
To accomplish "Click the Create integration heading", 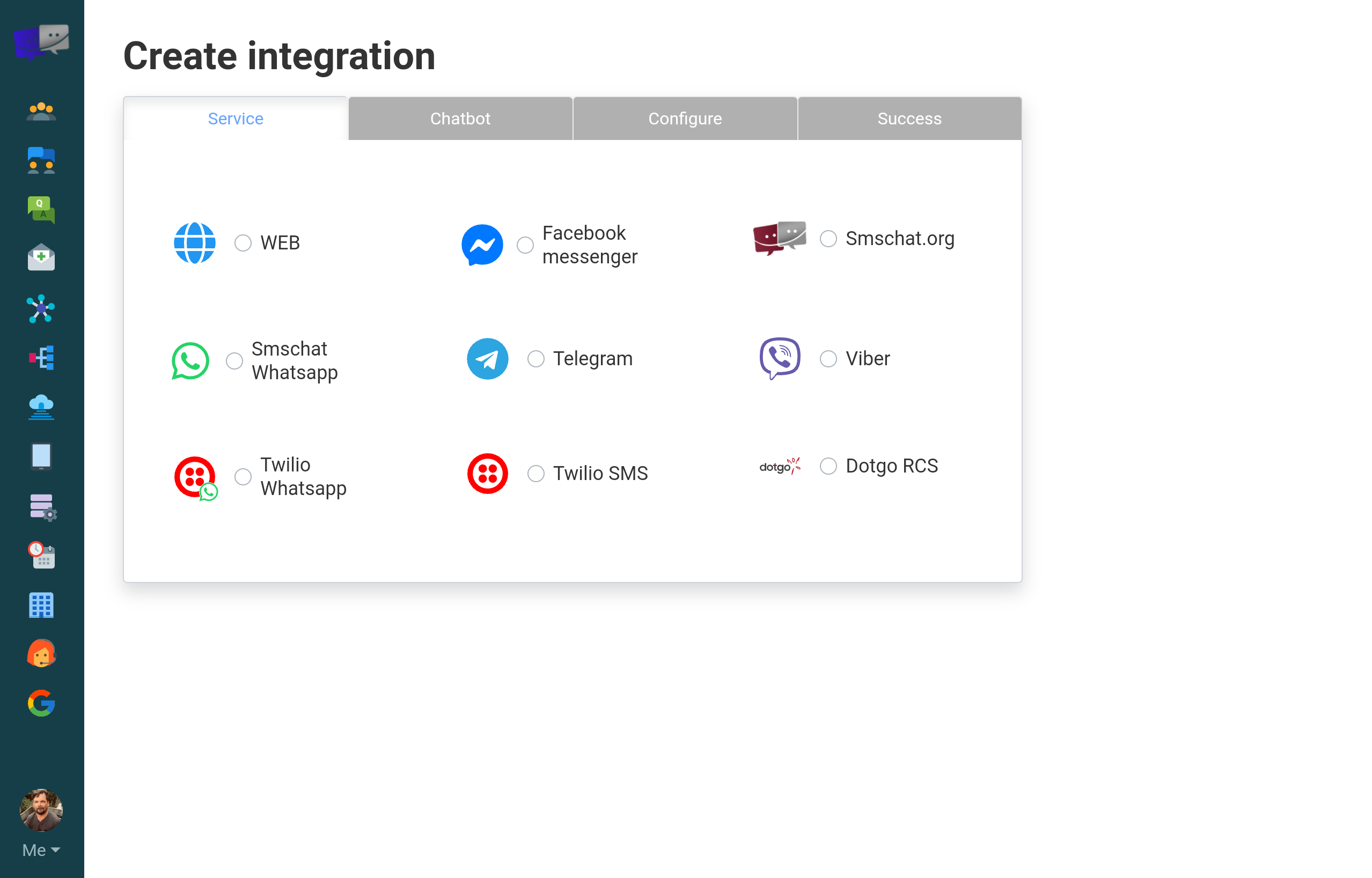I will pyautogui.click(x=280, y=56).
